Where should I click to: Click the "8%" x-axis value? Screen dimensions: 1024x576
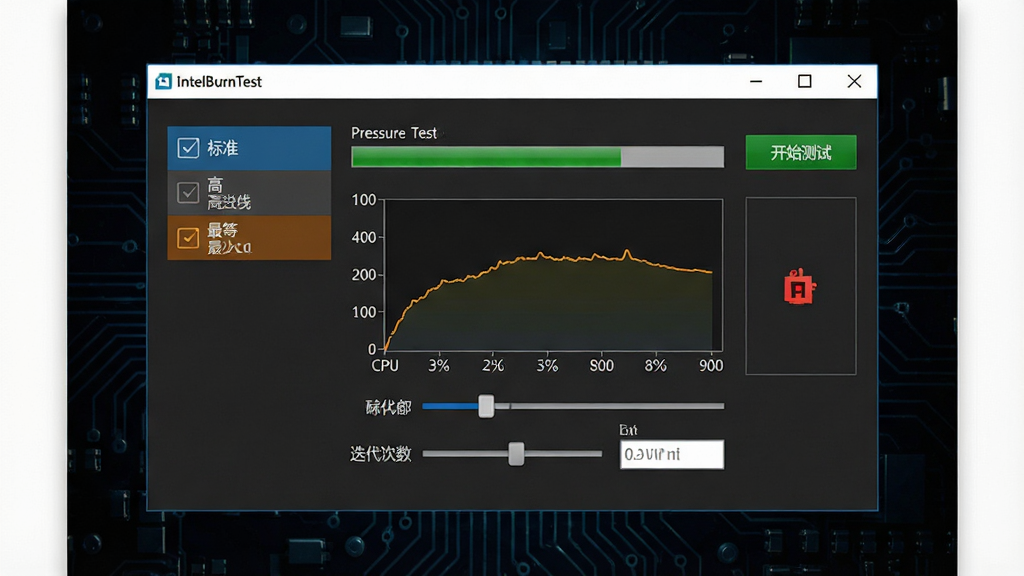tap(656, 366)
